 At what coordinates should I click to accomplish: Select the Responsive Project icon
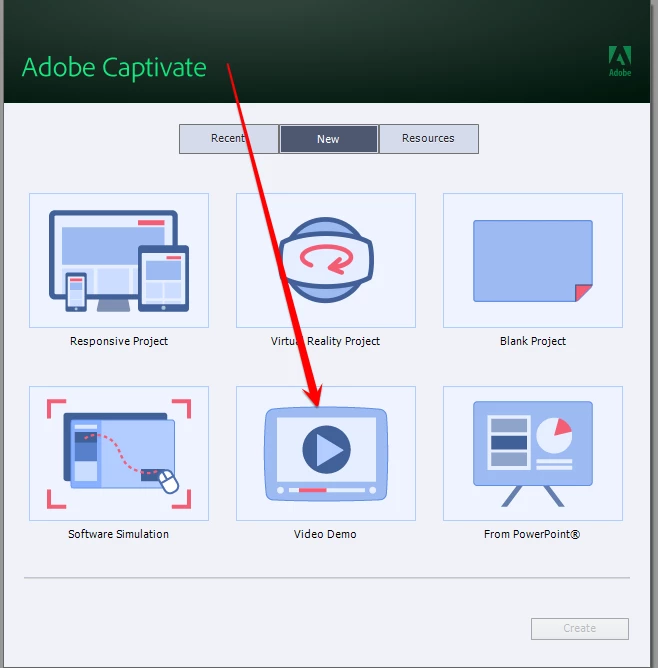pyautogui.click(x=119, y=260)
